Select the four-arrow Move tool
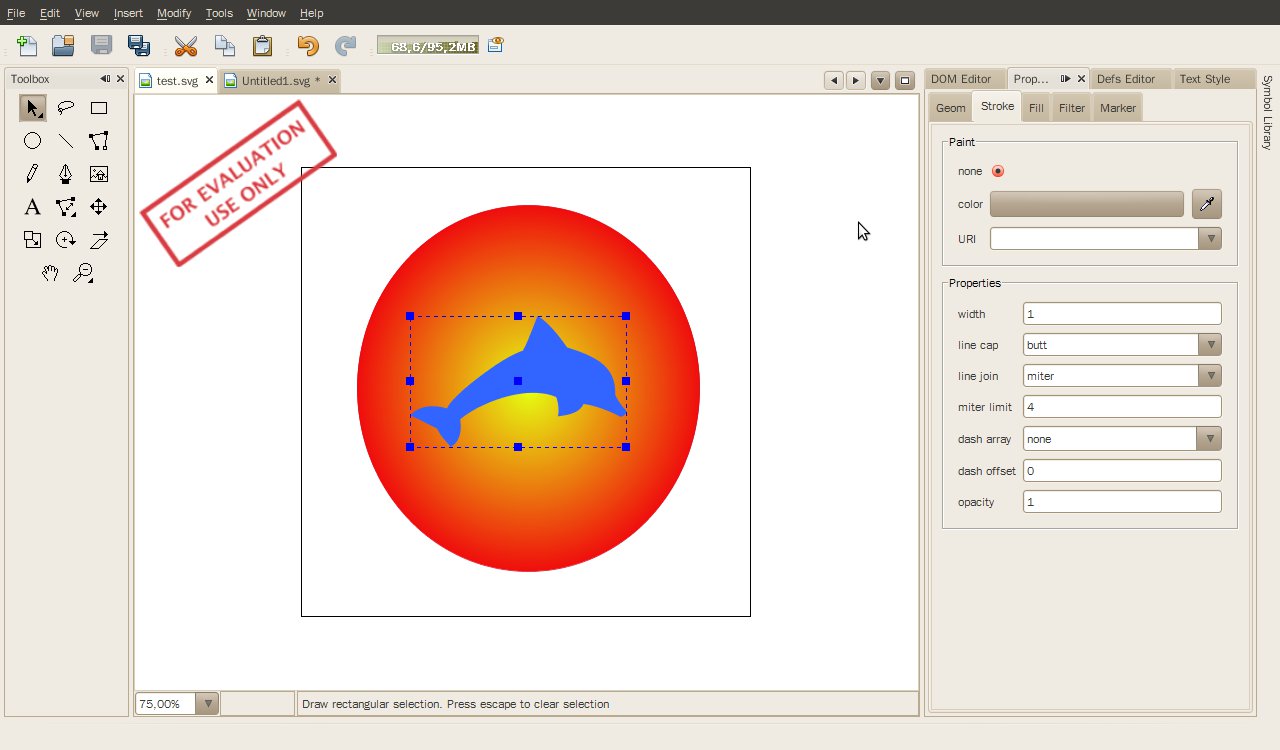Image resolution: width=1280 pixels, height=750 pixels. tap(98, 207)
